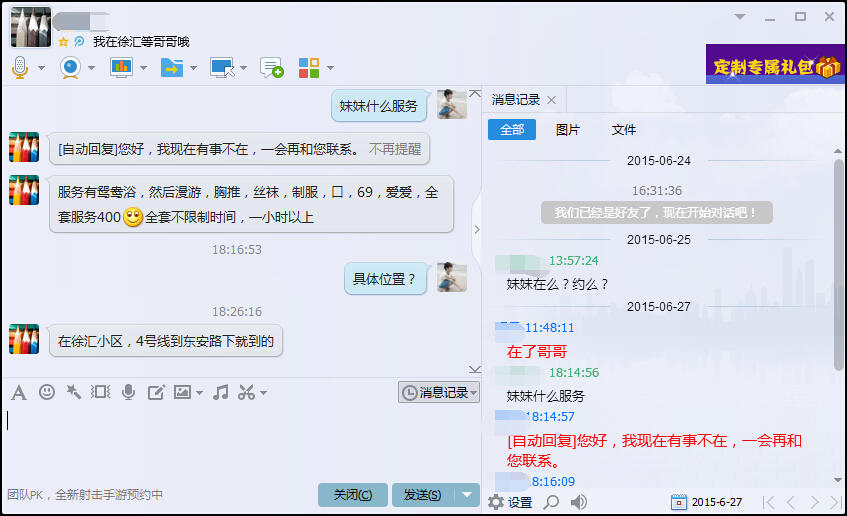Share music with note icon

tap(220, 392)
